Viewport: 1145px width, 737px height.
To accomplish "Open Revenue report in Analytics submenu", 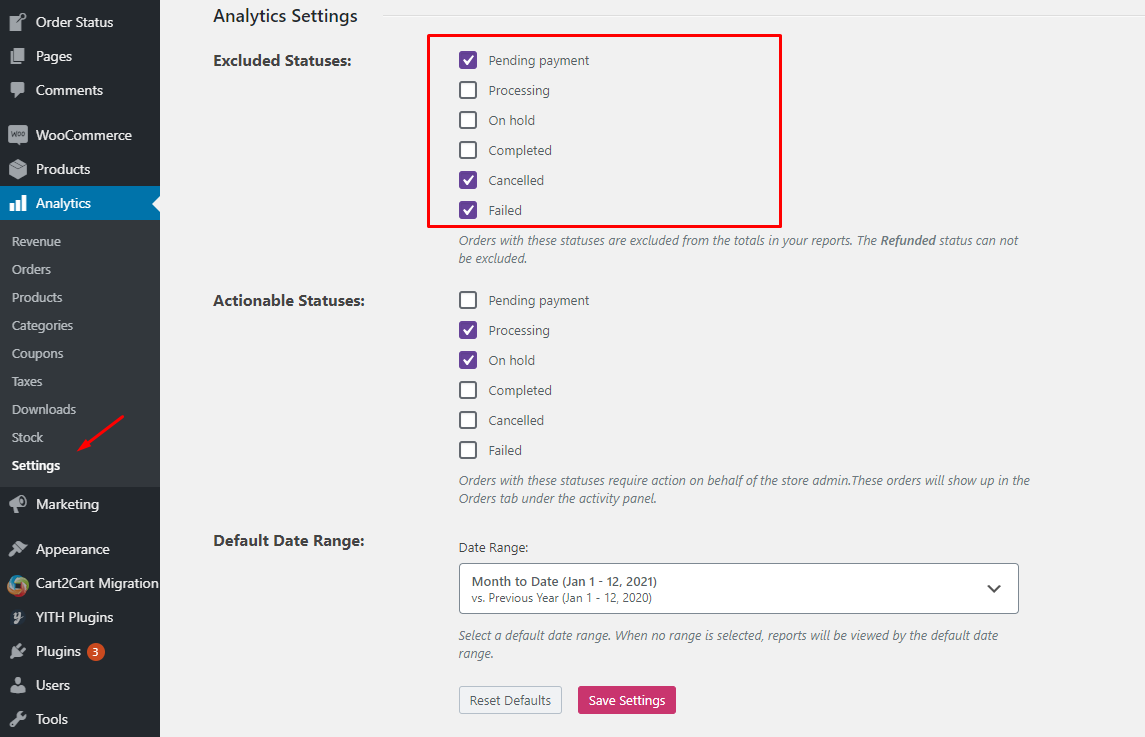I will (36, 241).
